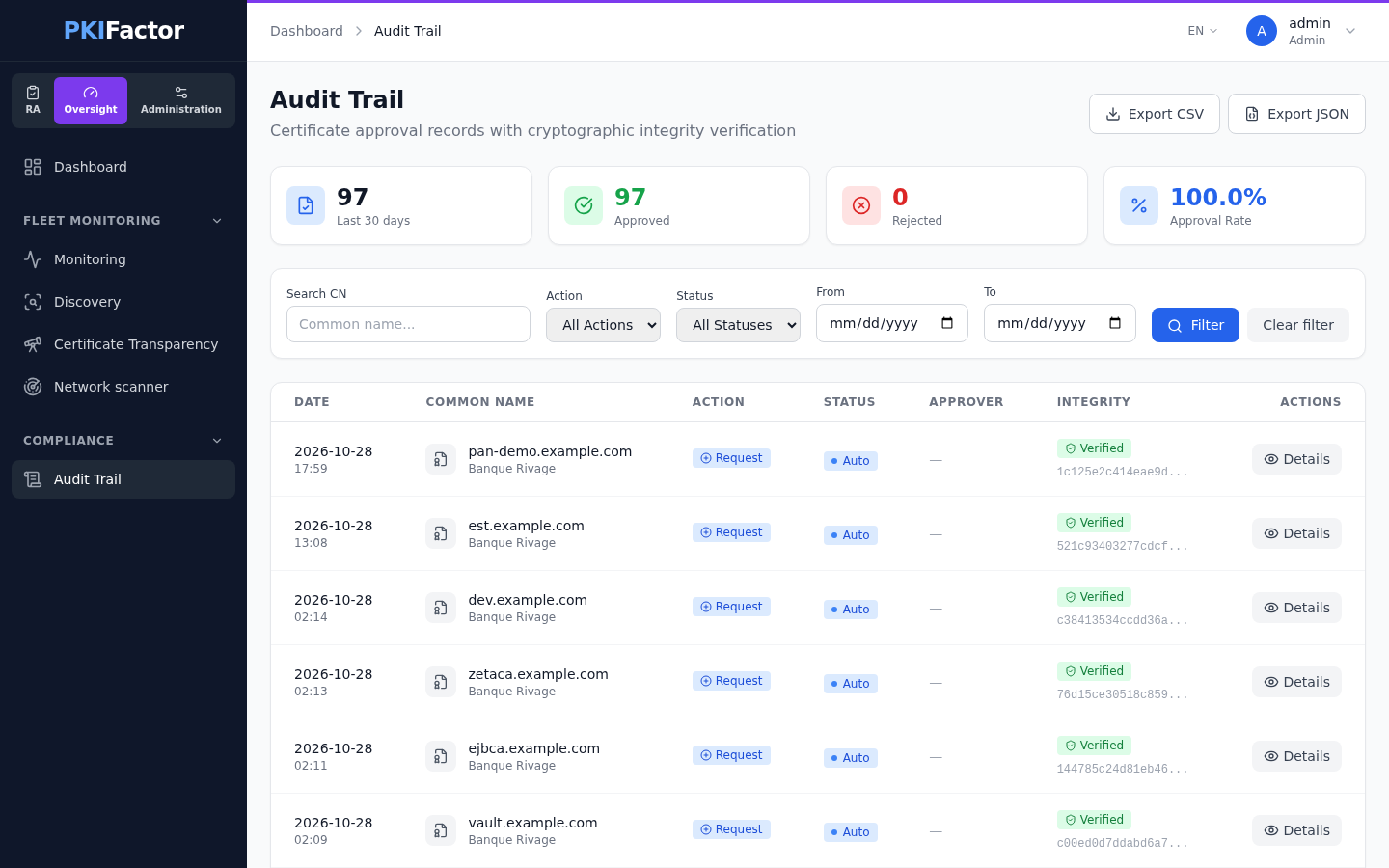Click Clear filter button
1389x868 pixels.
pos(1298,325)
